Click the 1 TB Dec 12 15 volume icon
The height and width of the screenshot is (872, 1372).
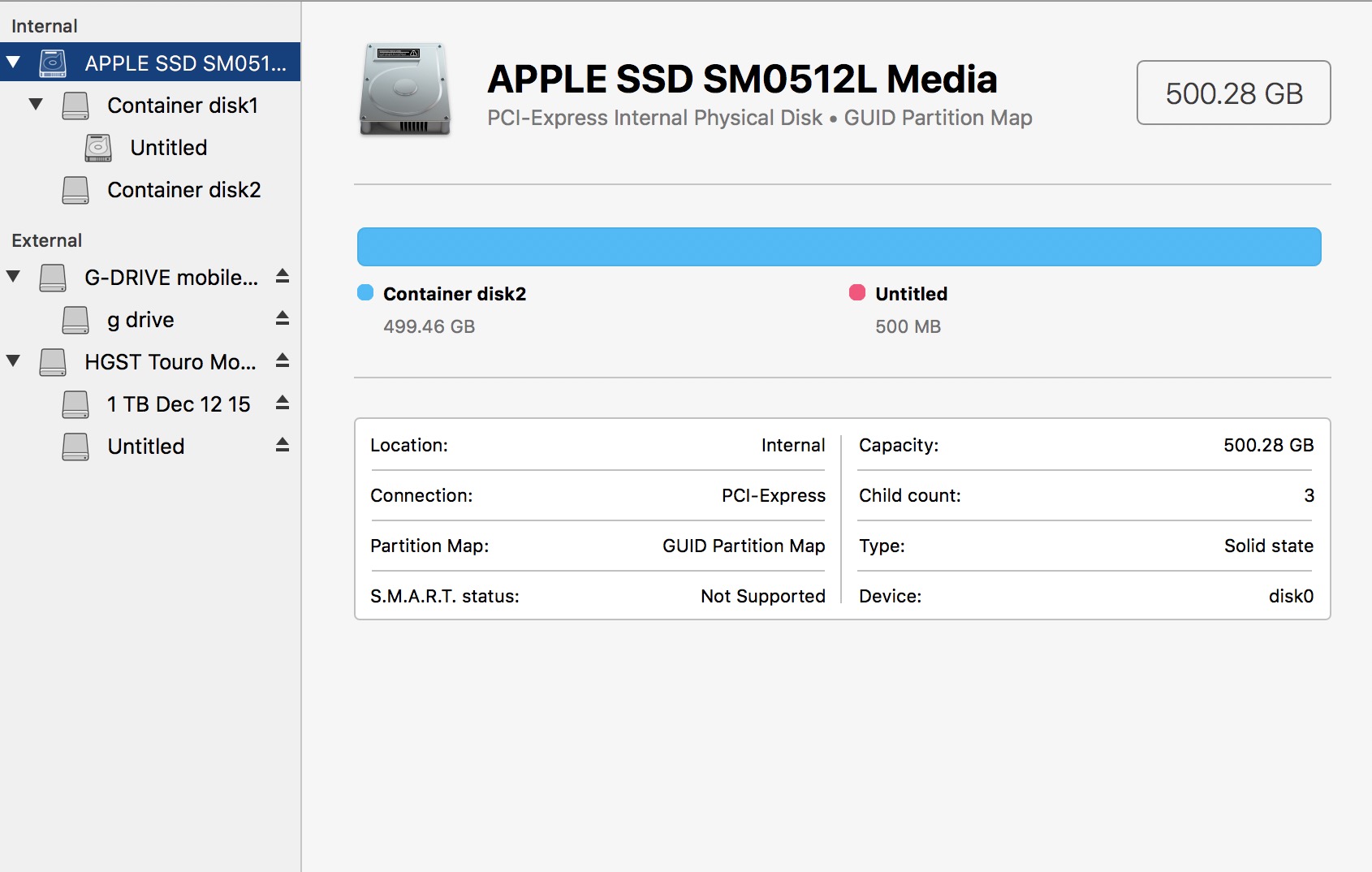point(76,404)
